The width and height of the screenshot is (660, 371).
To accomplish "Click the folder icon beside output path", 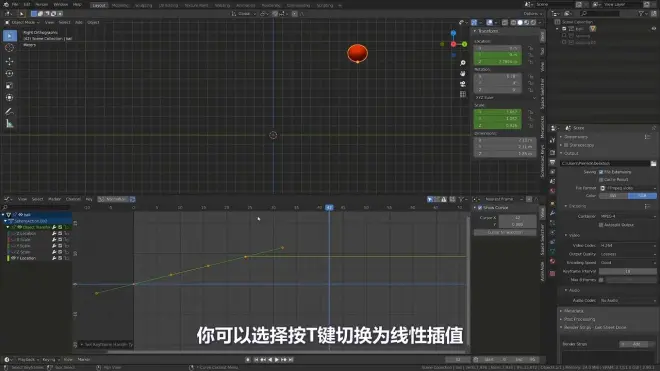I will tap(653, 163).
